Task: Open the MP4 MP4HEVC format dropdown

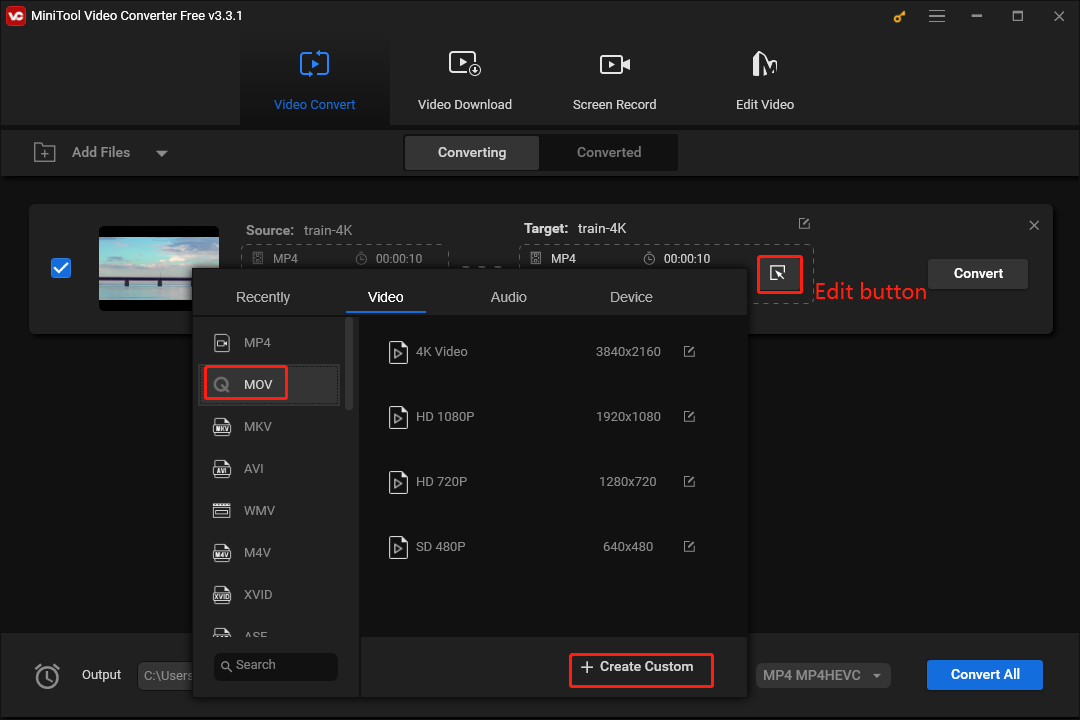Action: point(822,675)
